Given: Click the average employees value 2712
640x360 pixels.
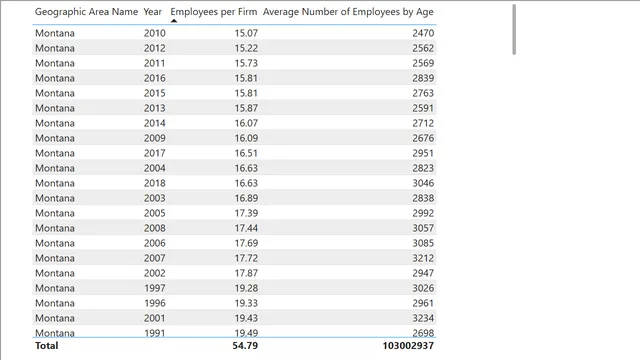Looking at the screenshot, I should coord(423,123).
